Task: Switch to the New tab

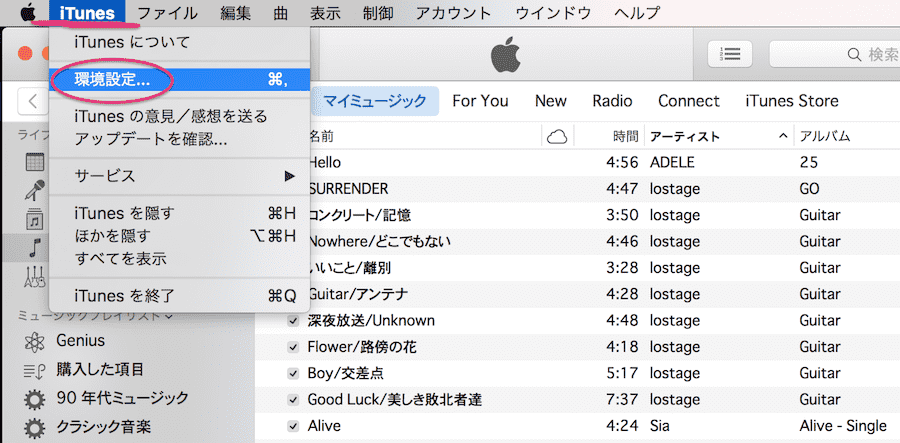Action: click(550, 102)
